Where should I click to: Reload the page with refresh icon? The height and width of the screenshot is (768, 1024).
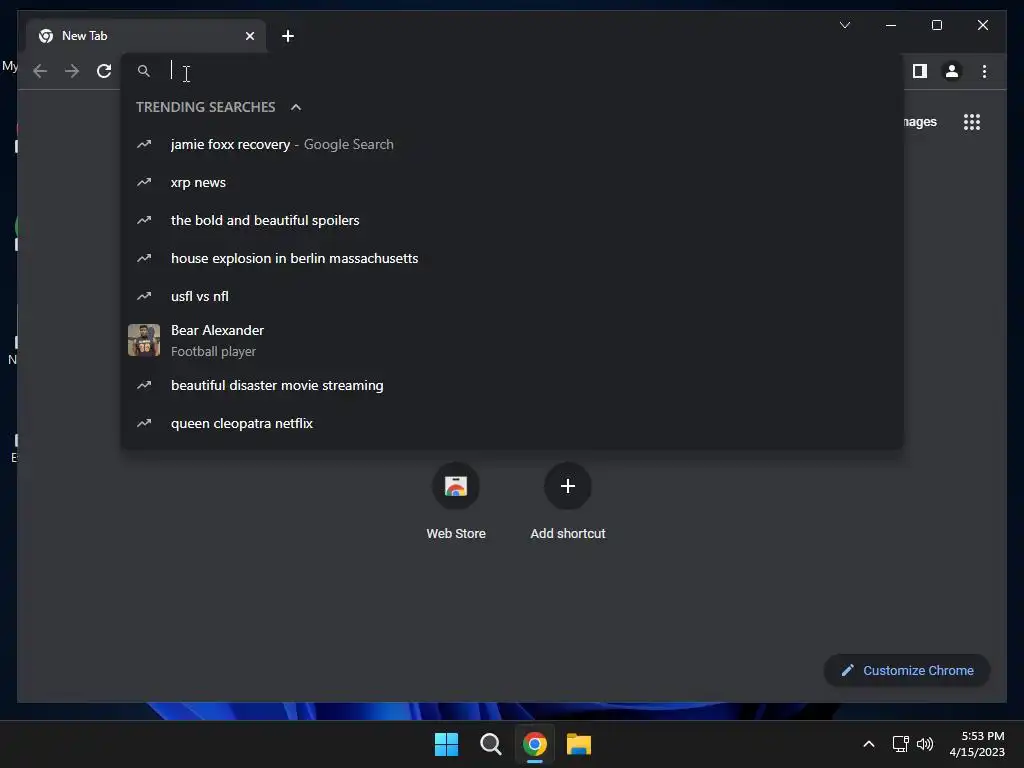[x=104, y=71]
